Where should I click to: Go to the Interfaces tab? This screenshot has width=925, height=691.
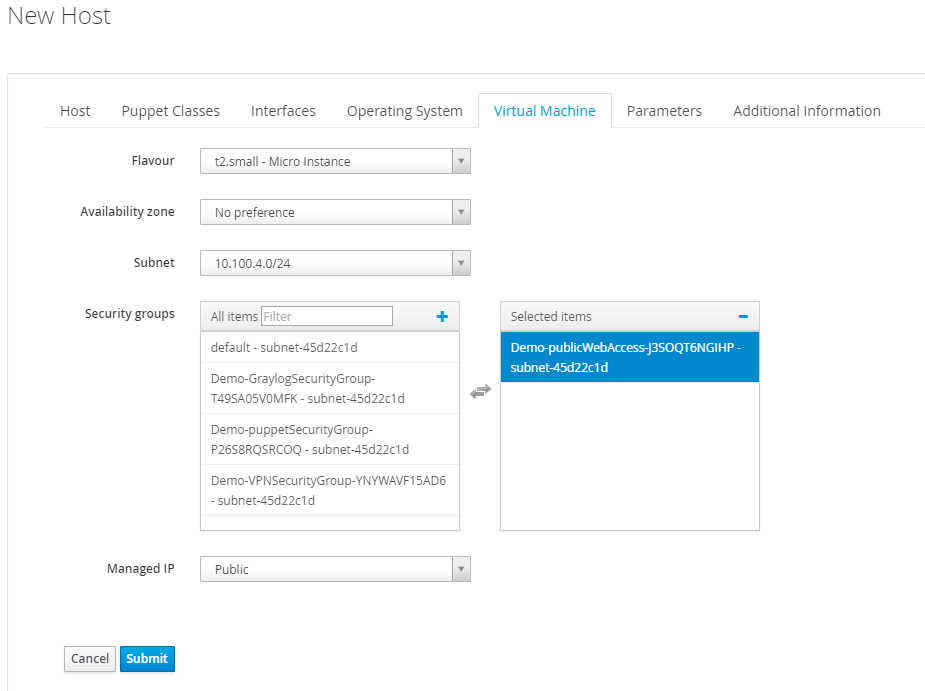click(x=283, y=111)
